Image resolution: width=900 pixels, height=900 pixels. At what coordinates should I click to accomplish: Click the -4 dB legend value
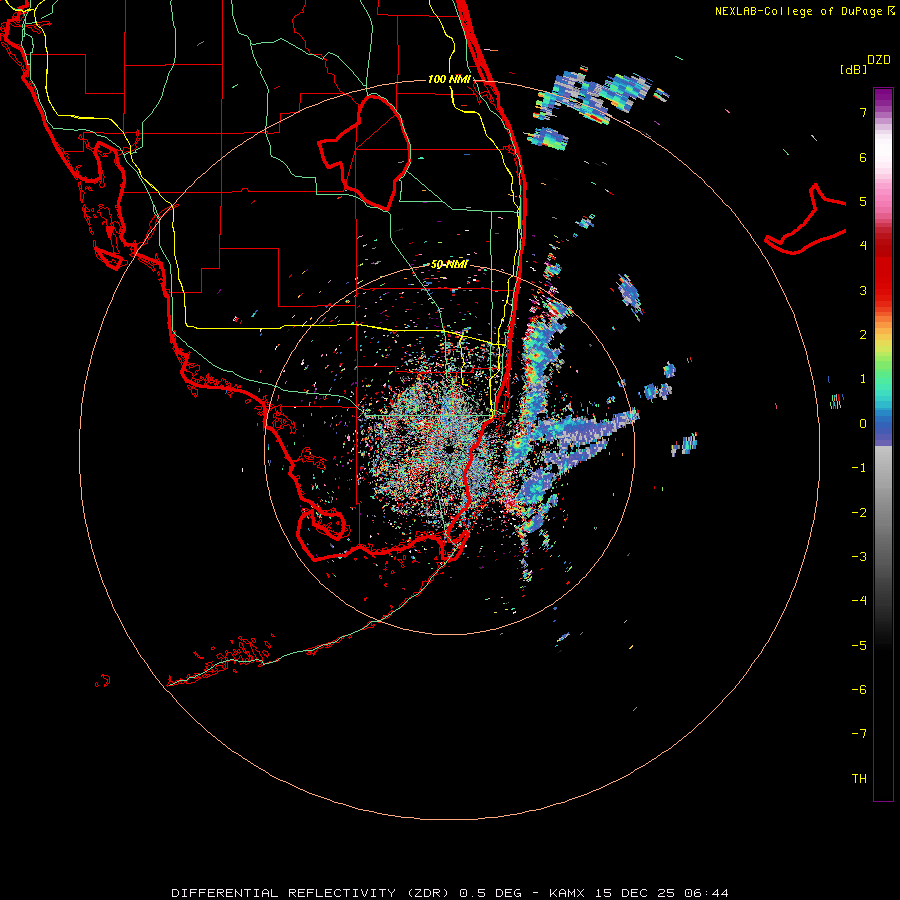859,601
